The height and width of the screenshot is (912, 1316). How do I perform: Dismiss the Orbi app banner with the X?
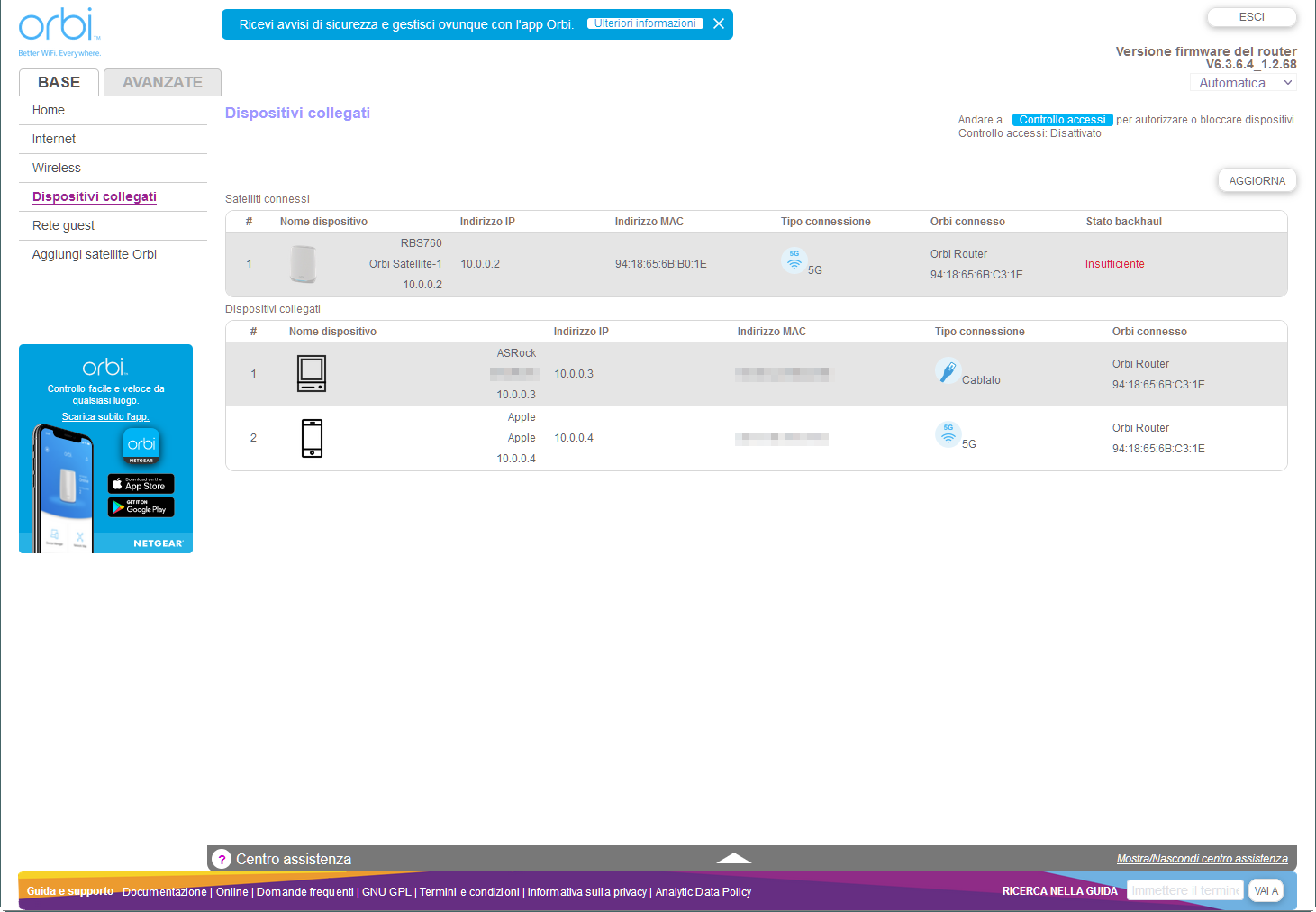pyautogui.click(x=718, y=23)
